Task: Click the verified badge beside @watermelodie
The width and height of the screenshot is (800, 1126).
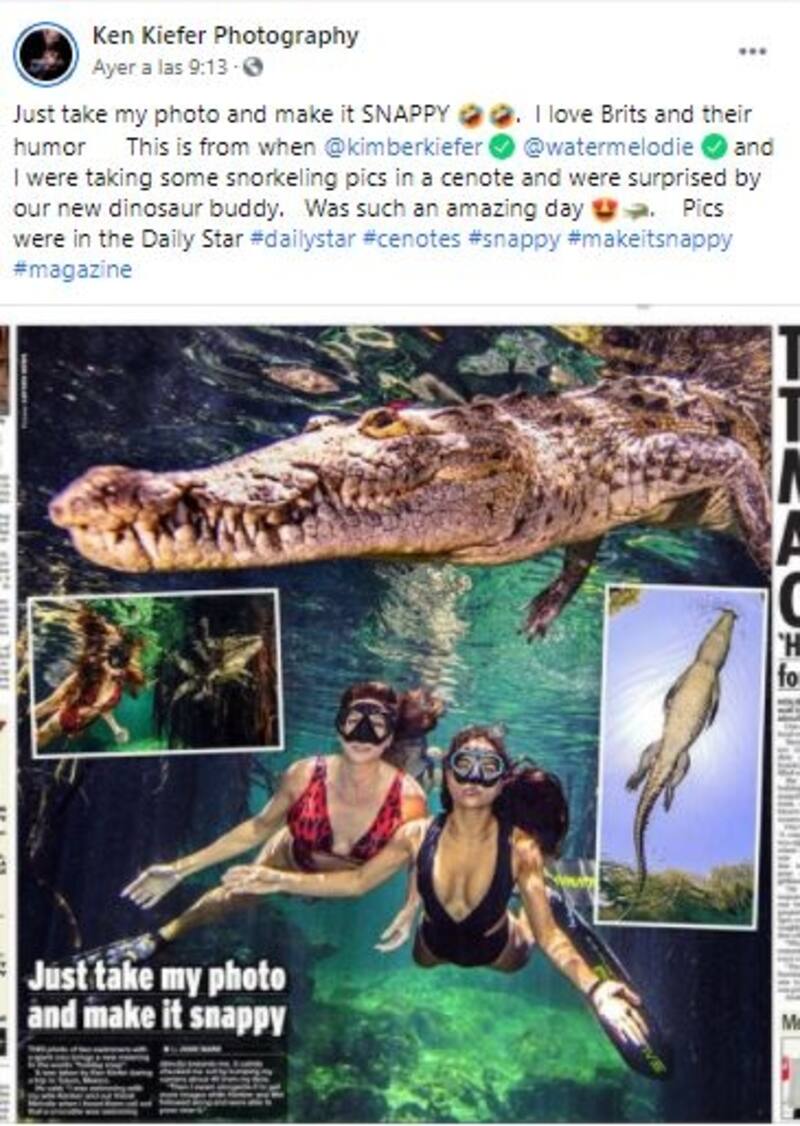Action: 714,147
